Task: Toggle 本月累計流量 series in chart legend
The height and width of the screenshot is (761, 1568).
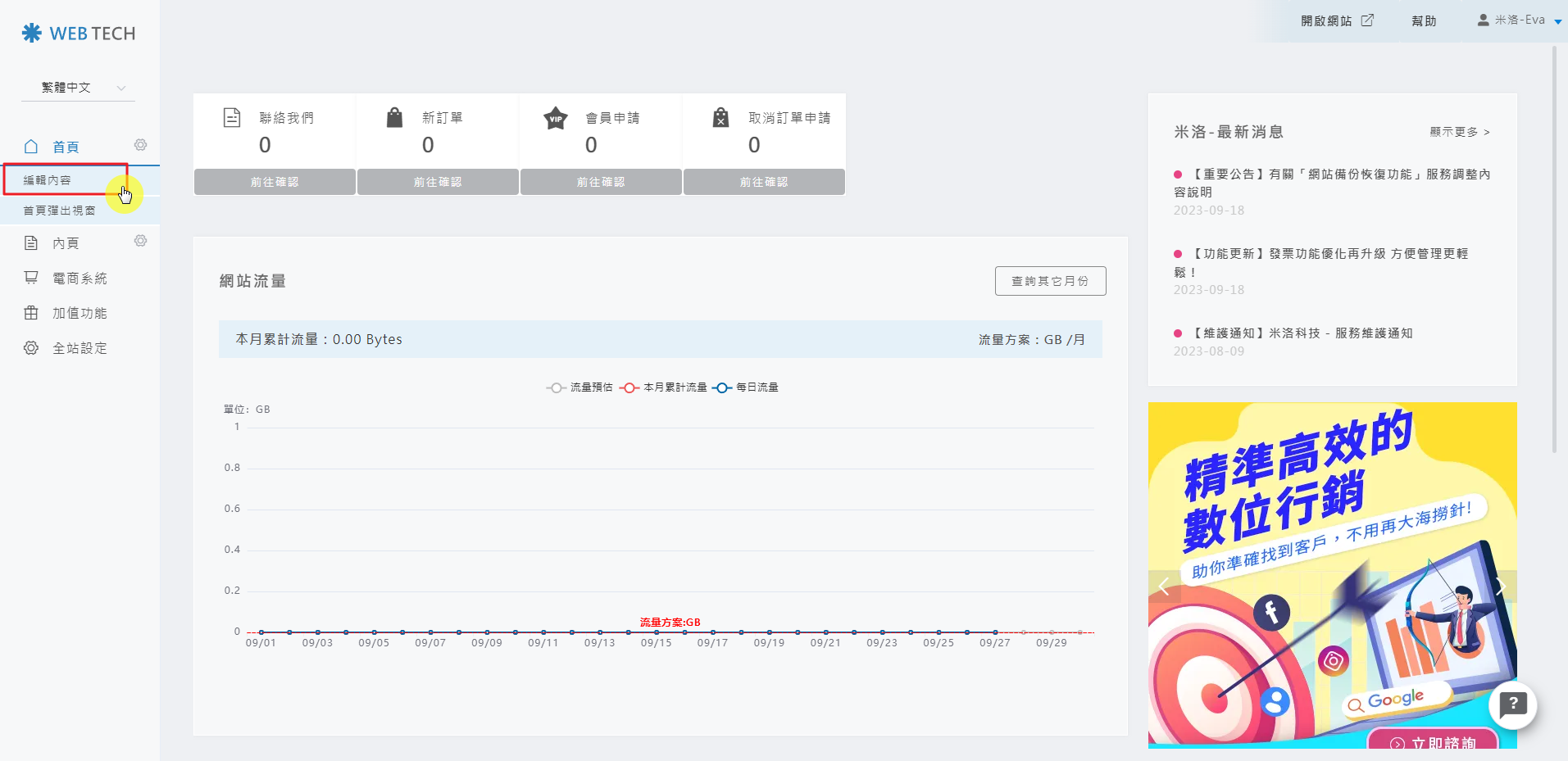Action: coord(664,387)
